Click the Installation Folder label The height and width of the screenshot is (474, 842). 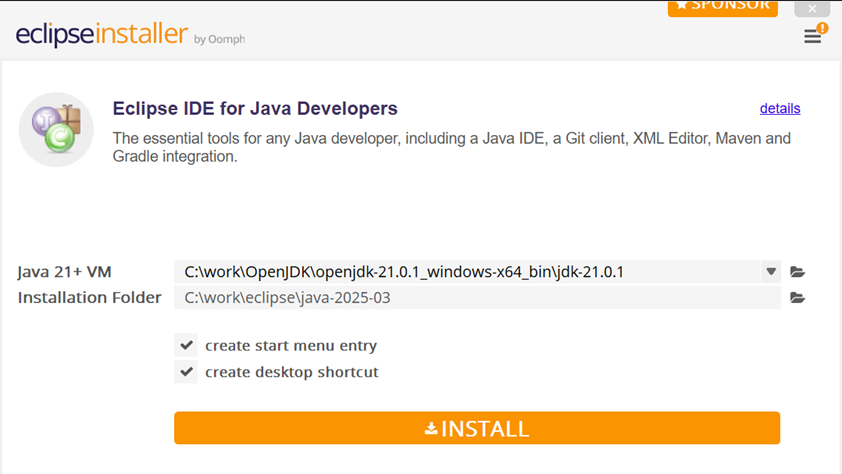[x=90, y=297]
